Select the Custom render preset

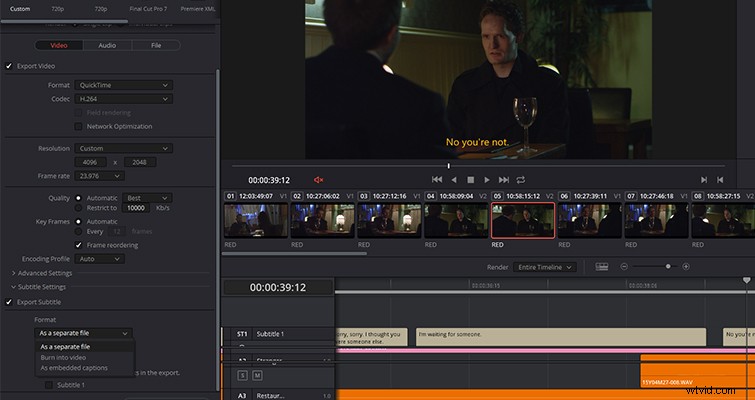[x=20, y=9]
